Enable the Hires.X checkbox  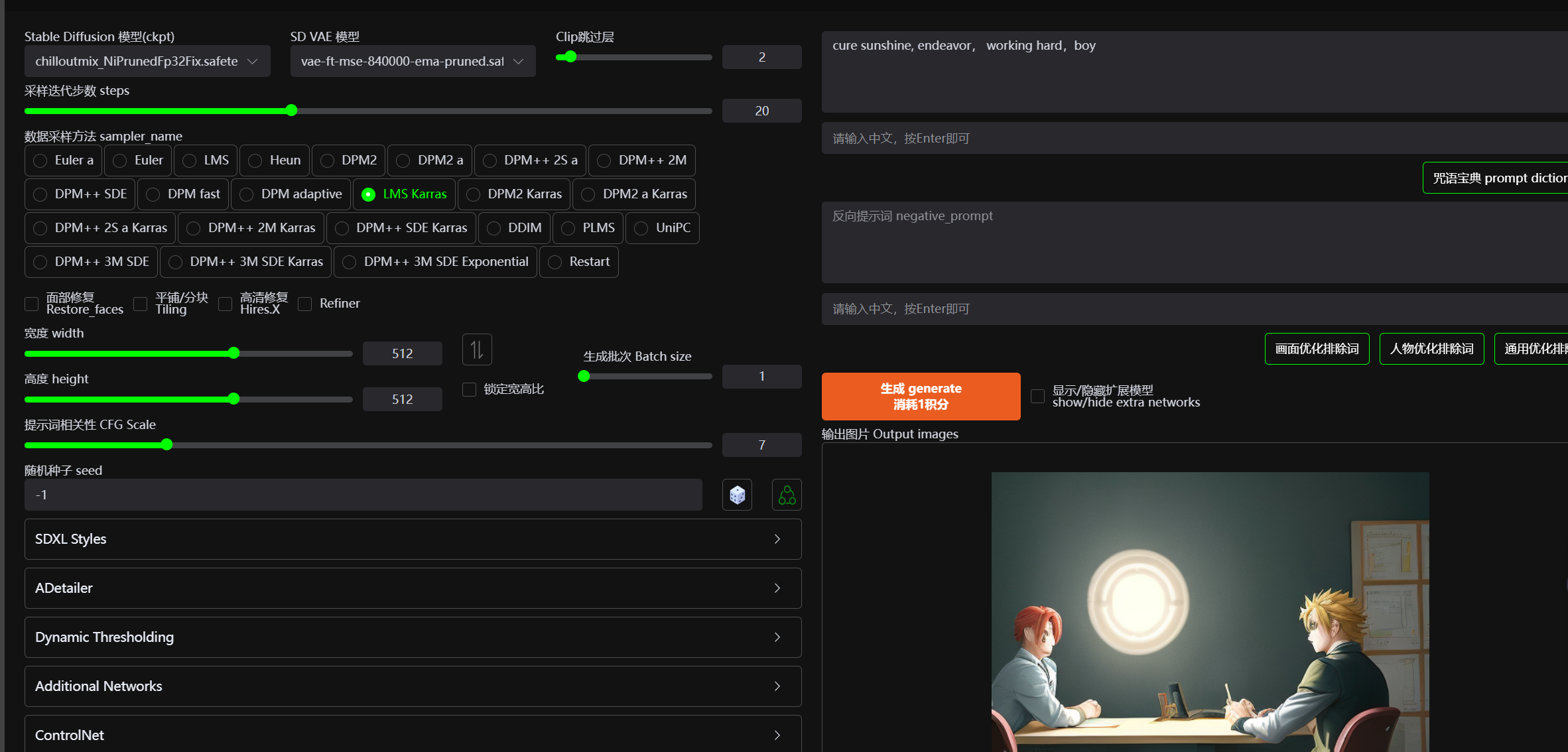point(225,304)
